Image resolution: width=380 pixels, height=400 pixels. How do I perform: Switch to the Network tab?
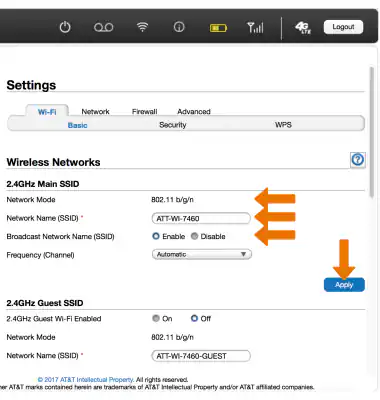coord(95,112)
